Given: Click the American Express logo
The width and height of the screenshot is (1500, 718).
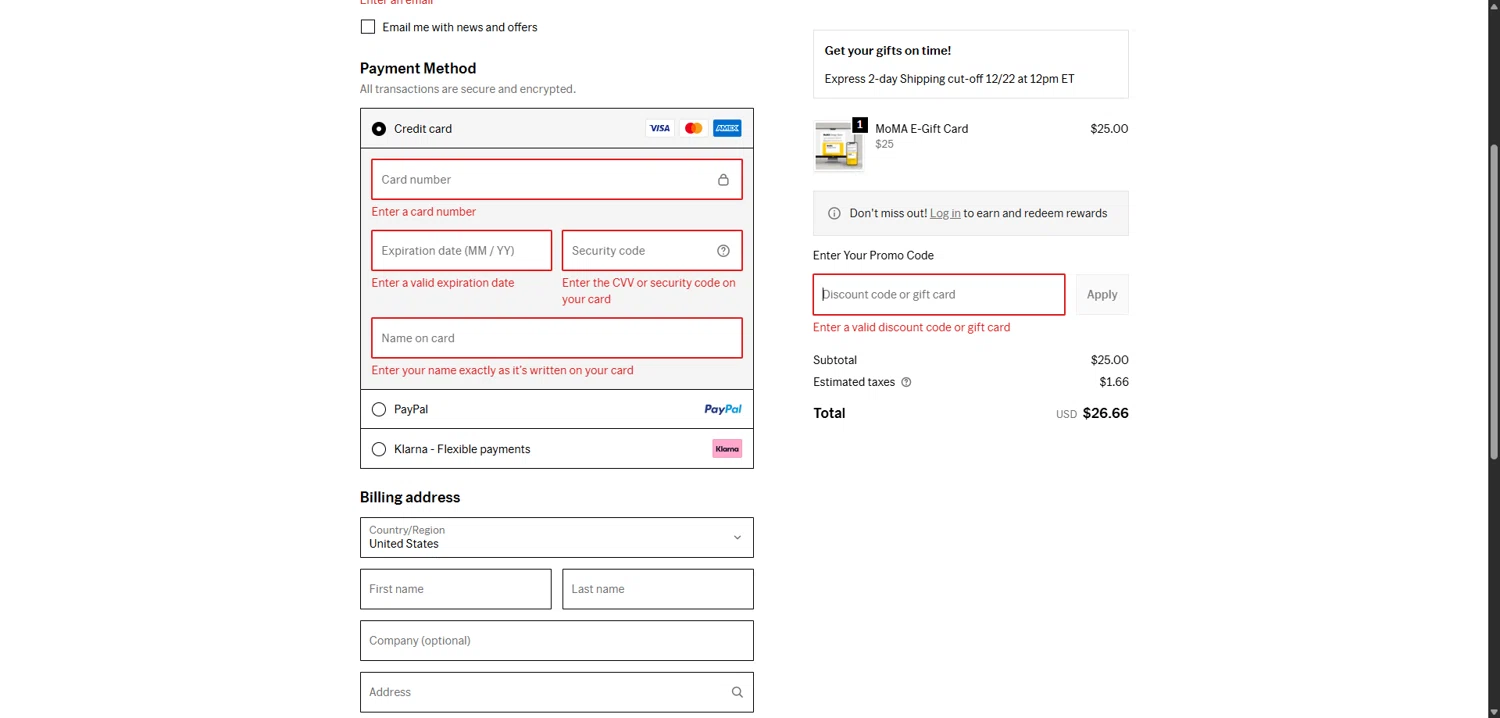Looking at the screenshot, I should click(x=727, y=128).
